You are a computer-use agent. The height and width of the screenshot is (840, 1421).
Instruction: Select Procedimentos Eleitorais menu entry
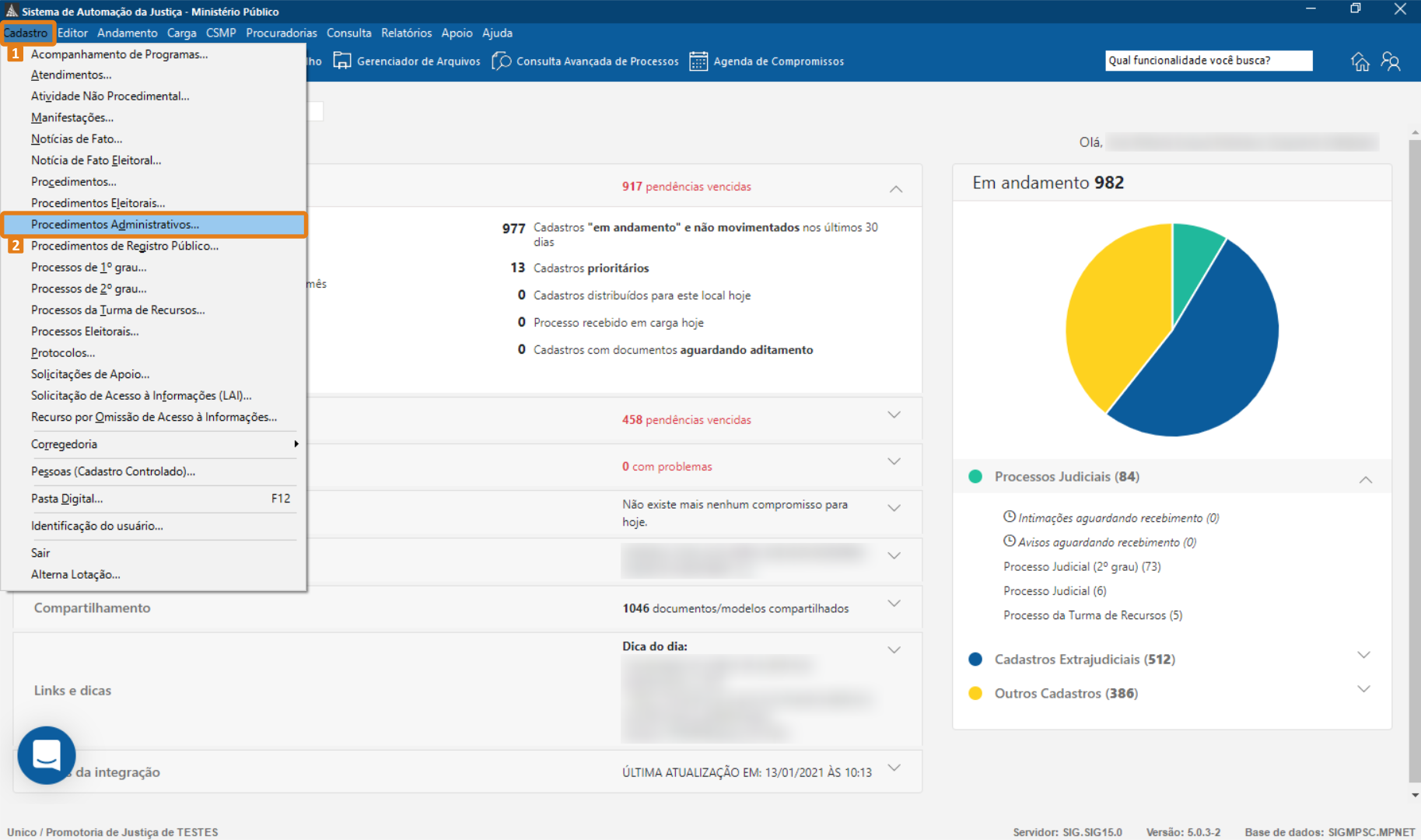coord(154,203)
